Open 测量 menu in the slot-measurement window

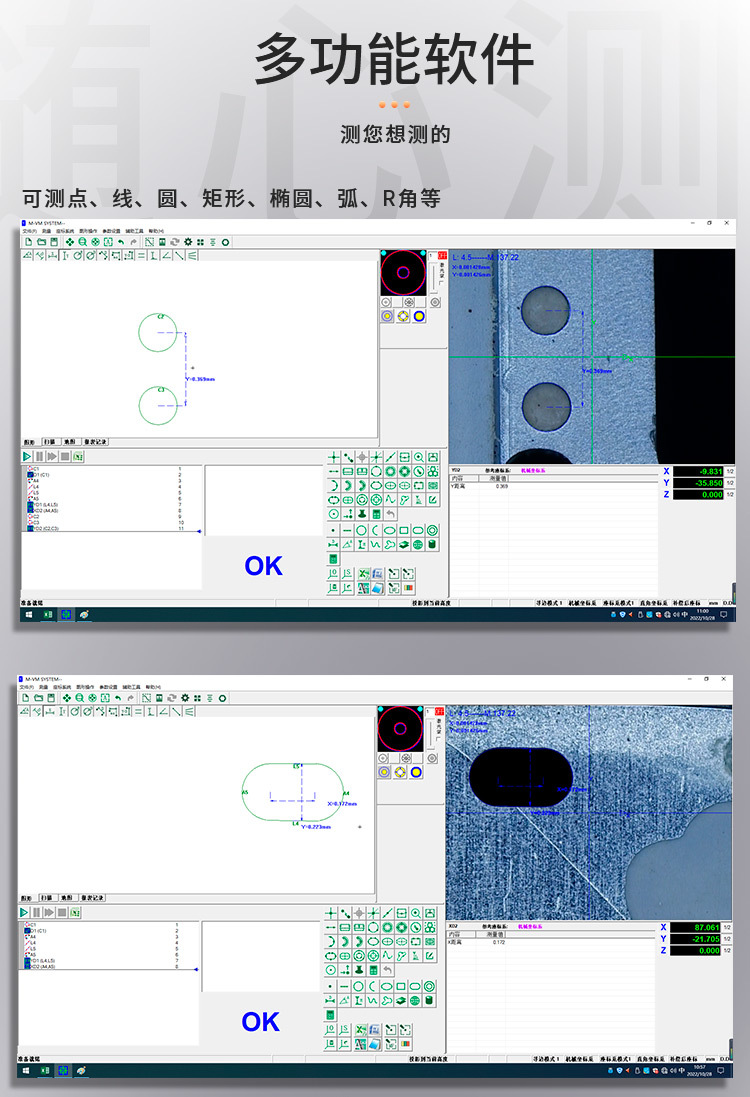pyautogui.click(x=43, y=687)
